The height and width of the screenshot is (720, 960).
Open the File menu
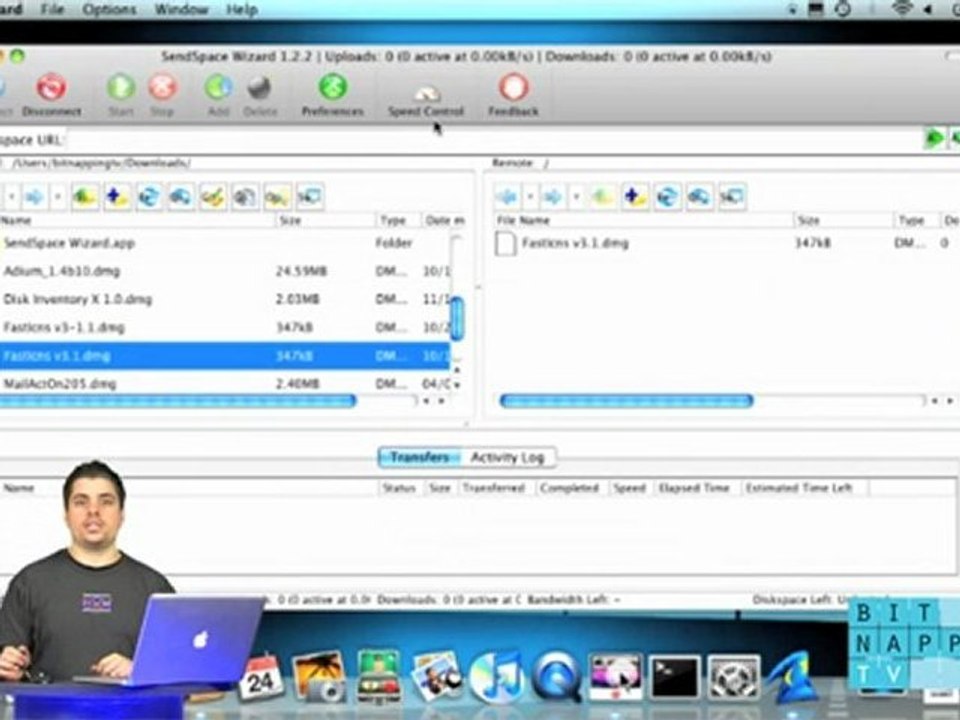coord(53,9)
